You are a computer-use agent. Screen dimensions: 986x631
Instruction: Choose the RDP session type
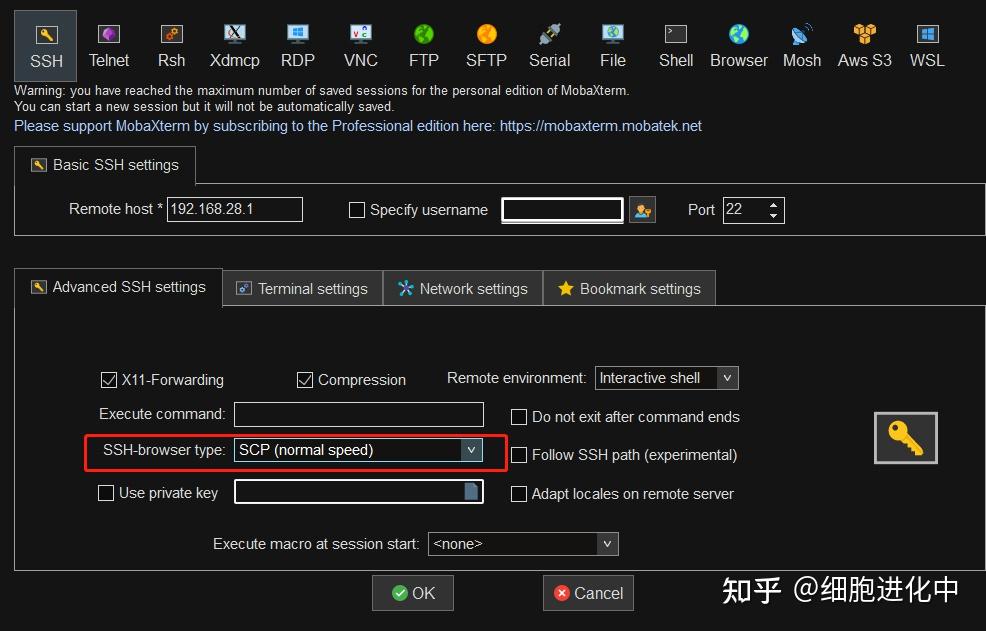pyautogui.click(x=297, y=45)
